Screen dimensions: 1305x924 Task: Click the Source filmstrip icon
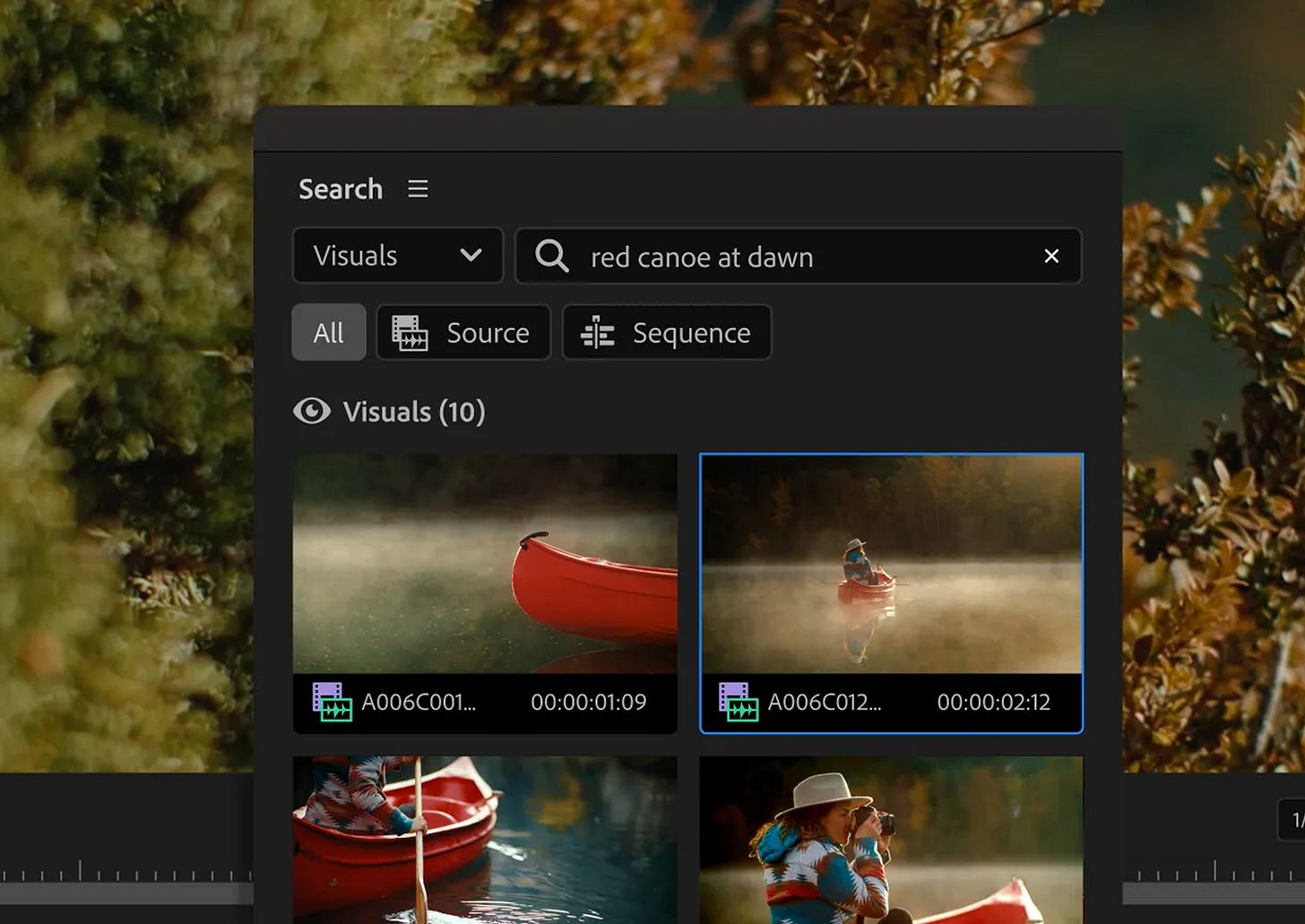pyautogui.click(x=410, y=333)
